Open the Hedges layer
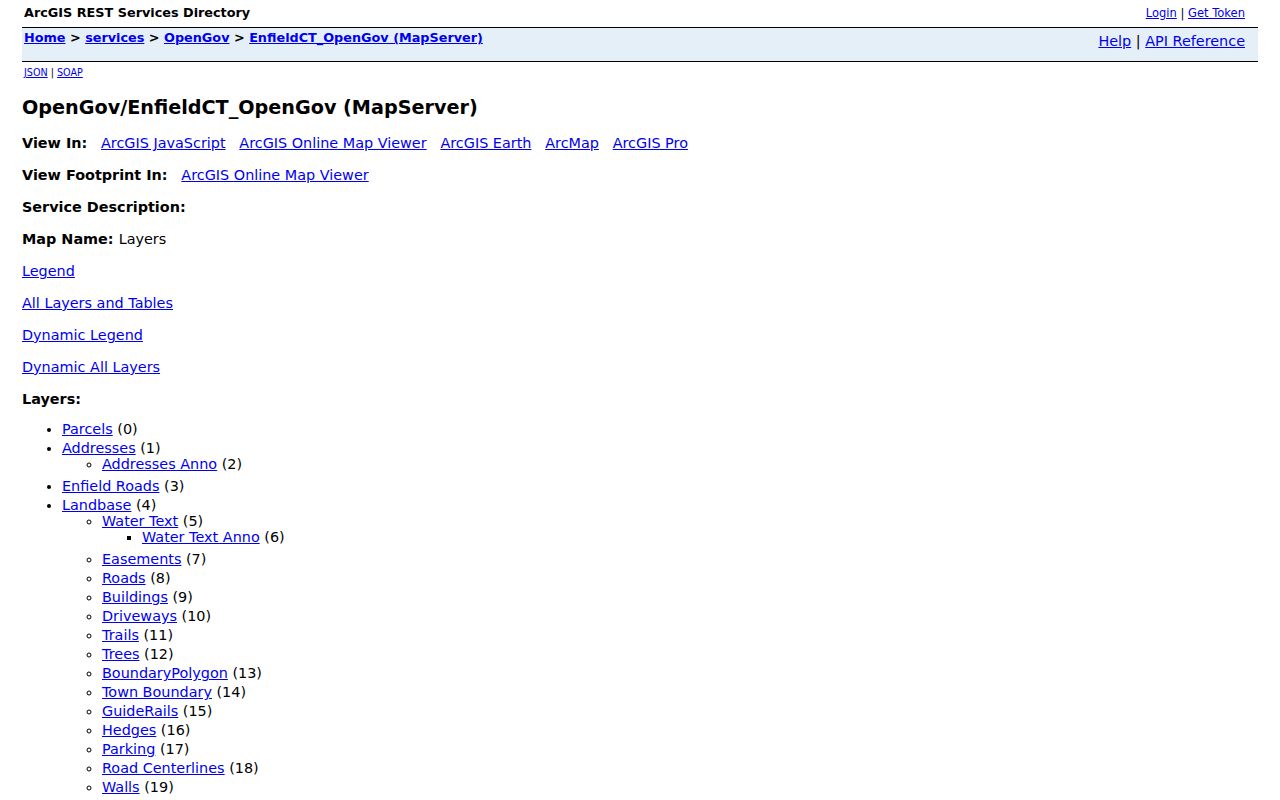The image size is (1280, 800). coord(129,730)
